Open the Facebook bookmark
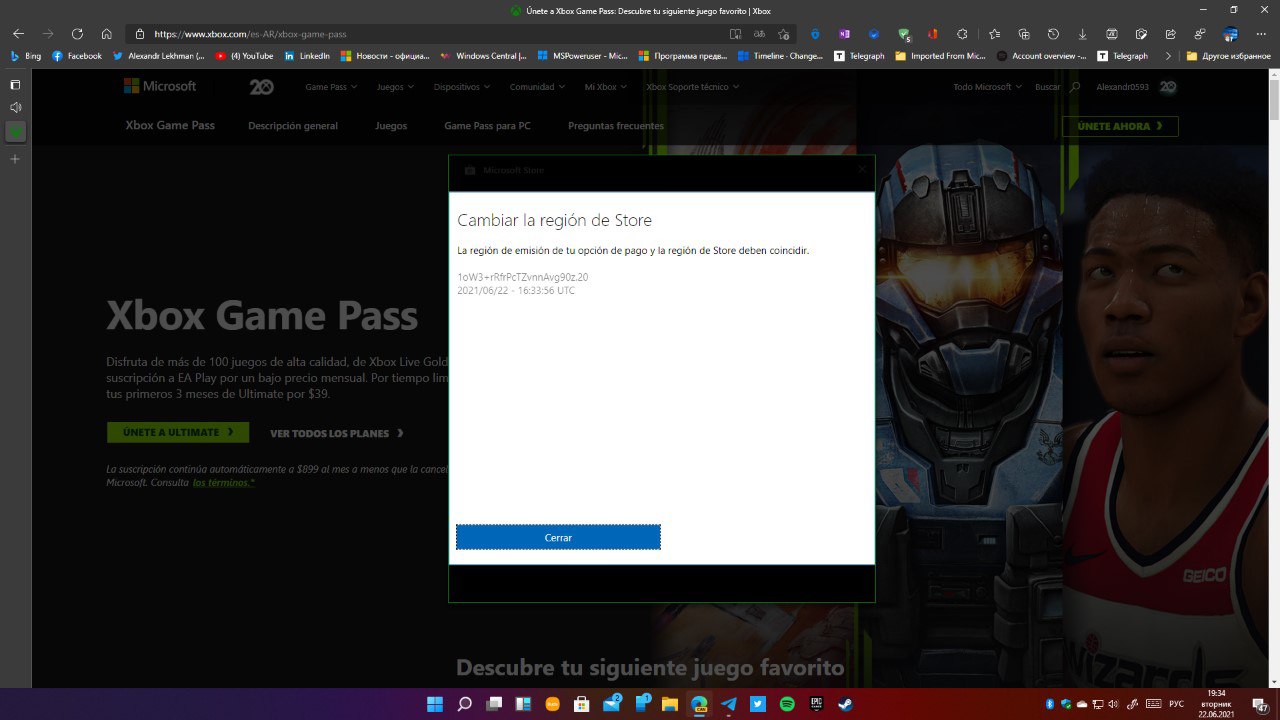This screenshot has height=720, width=1280. [77, 56]
